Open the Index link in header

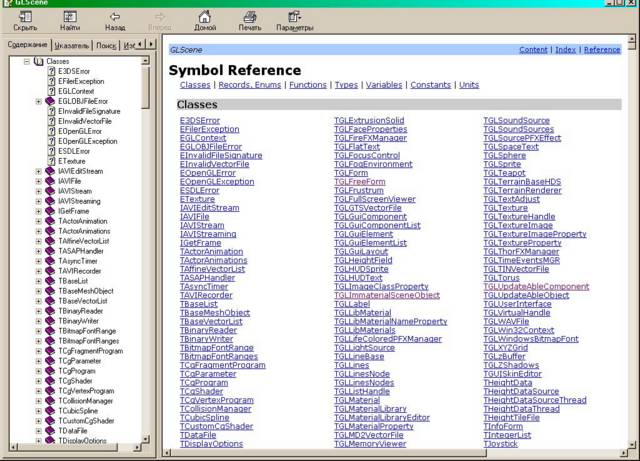565,49
